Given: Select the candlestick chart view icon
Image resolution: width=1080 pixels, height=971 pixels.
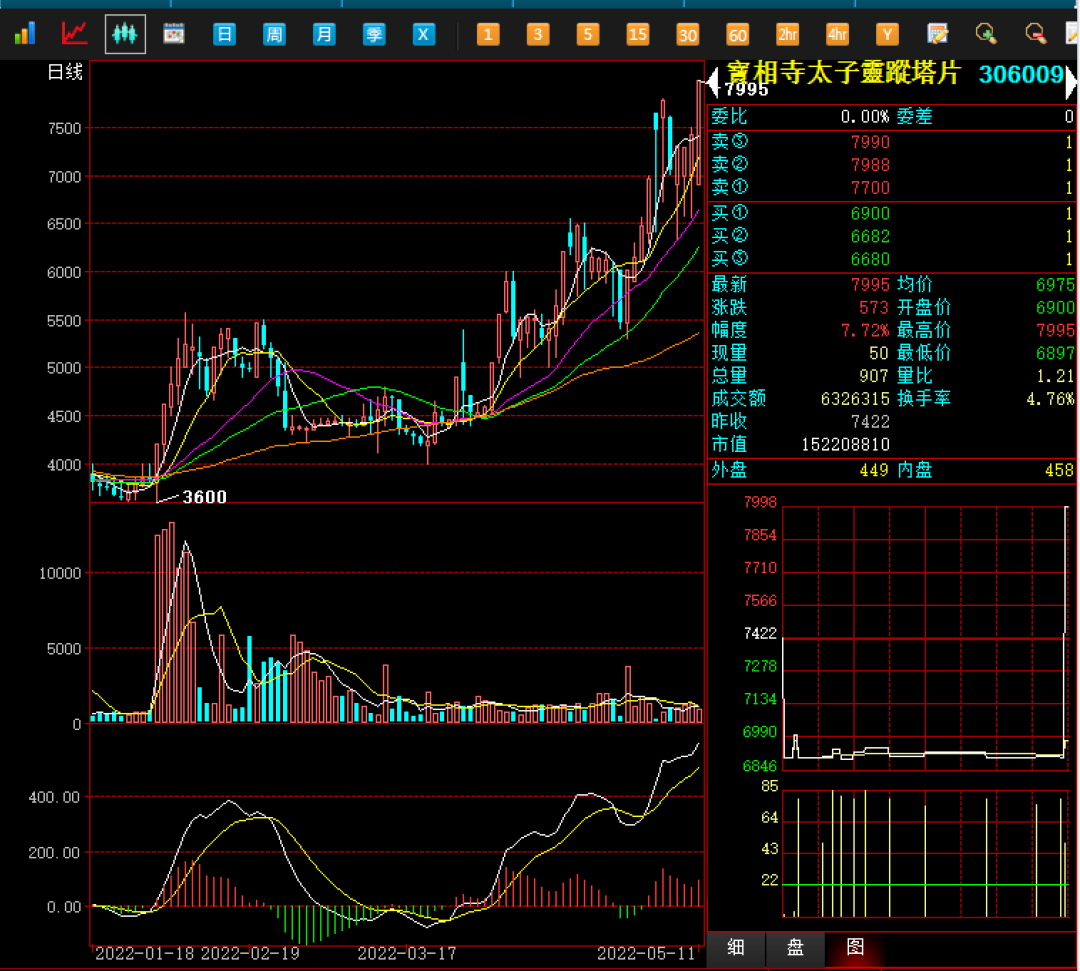Looking at the screenshot, I should click(x=125, y=33).
